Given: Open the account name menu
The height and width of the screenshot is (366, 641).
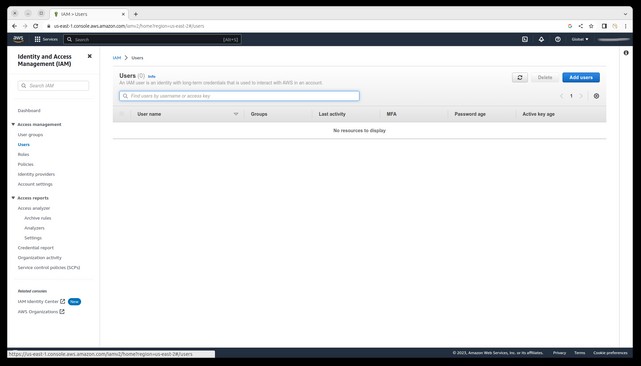Looking at the screenshot, I should click(x=614, y=39).
